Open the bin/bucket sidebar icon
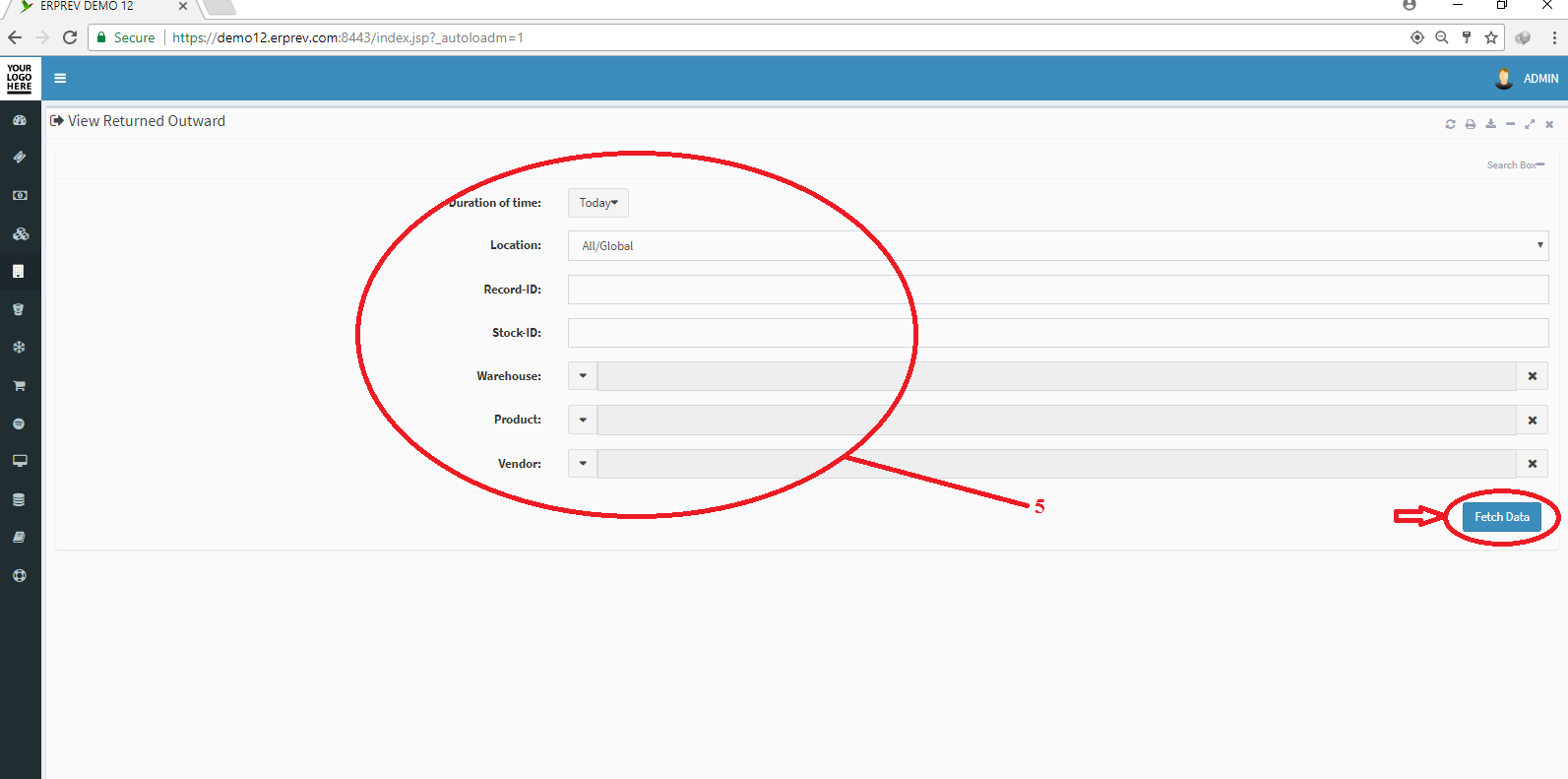 19,309
